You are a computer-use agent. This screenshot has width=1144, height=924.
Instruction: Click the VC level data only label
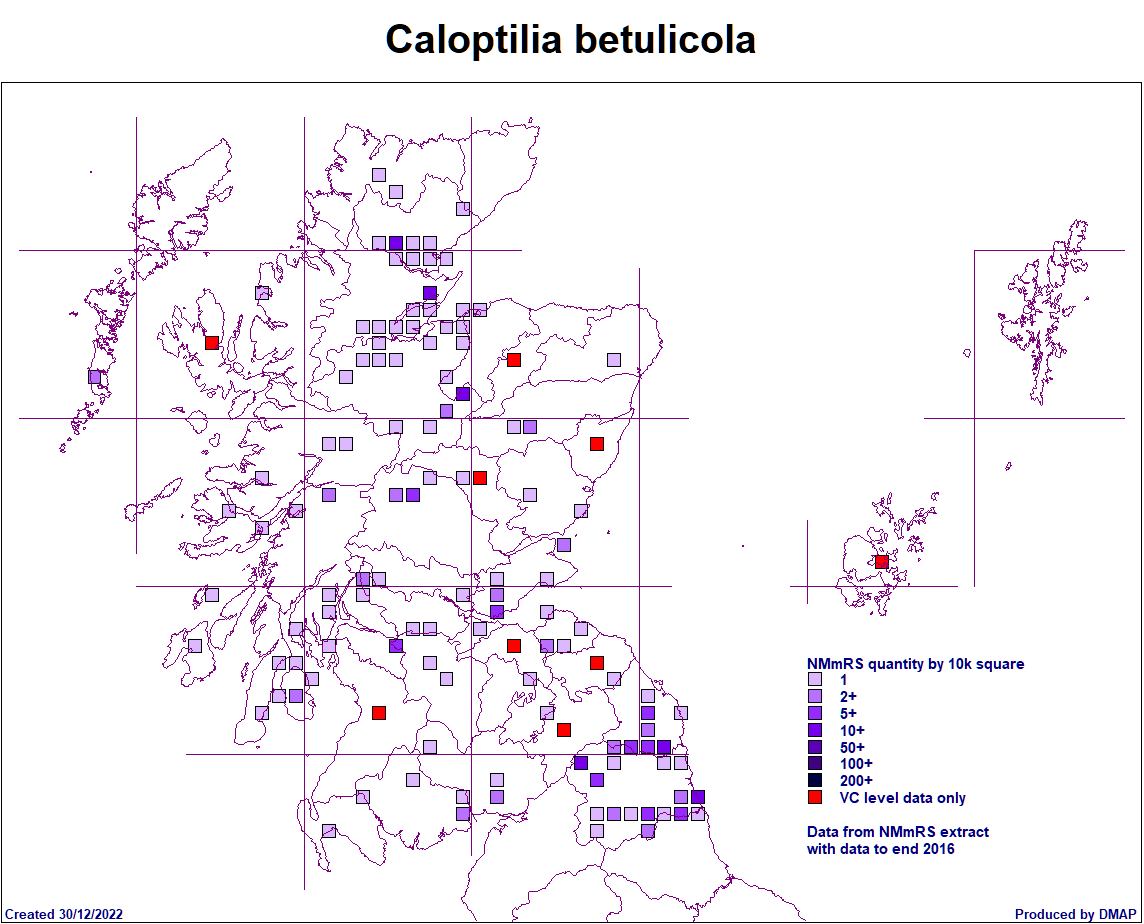pyautogui.click(x=903, y=798)
